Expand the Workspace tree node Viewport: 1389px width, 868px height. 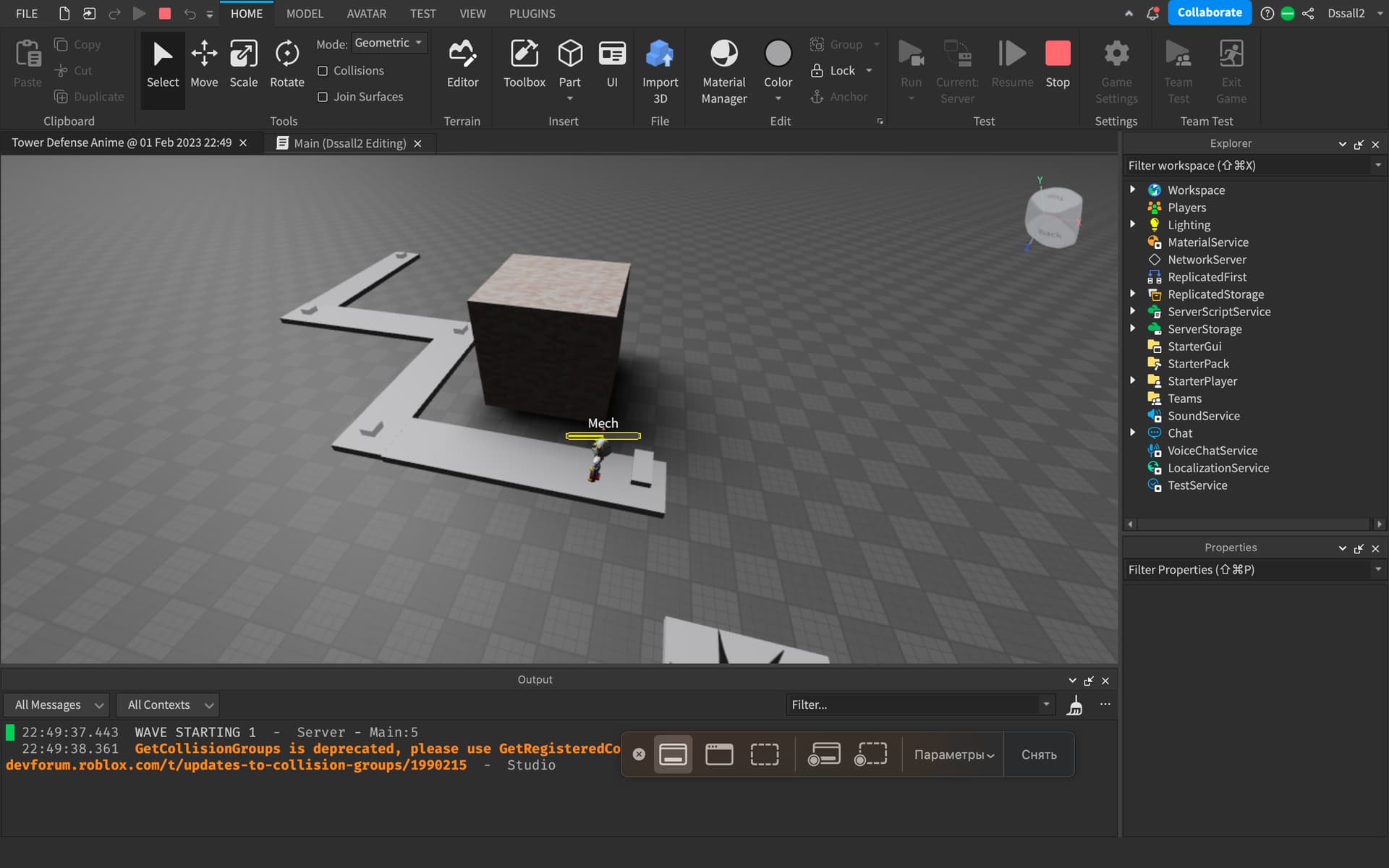point(1133,190)
